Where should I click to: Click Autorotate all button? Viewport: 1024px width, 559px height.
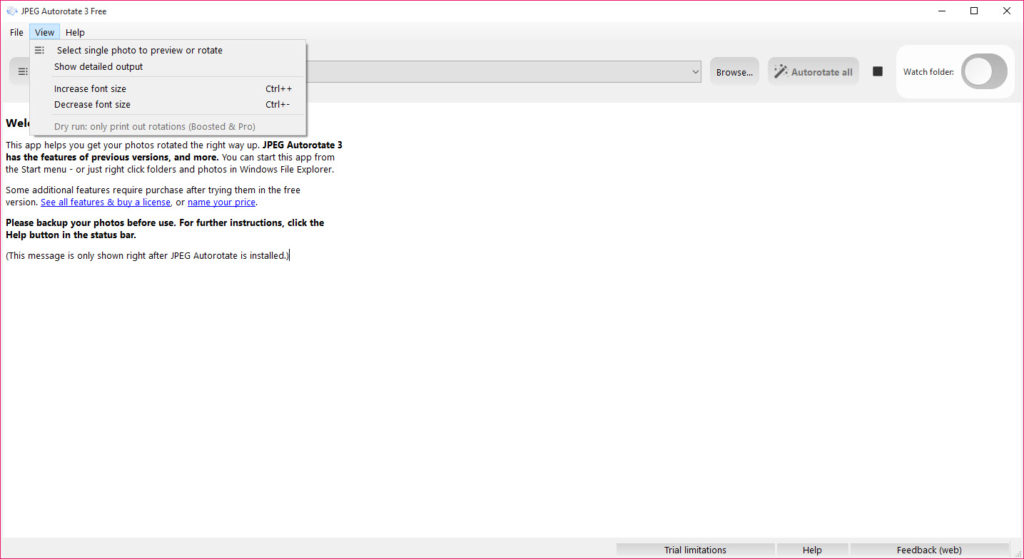tap(813, 72)
